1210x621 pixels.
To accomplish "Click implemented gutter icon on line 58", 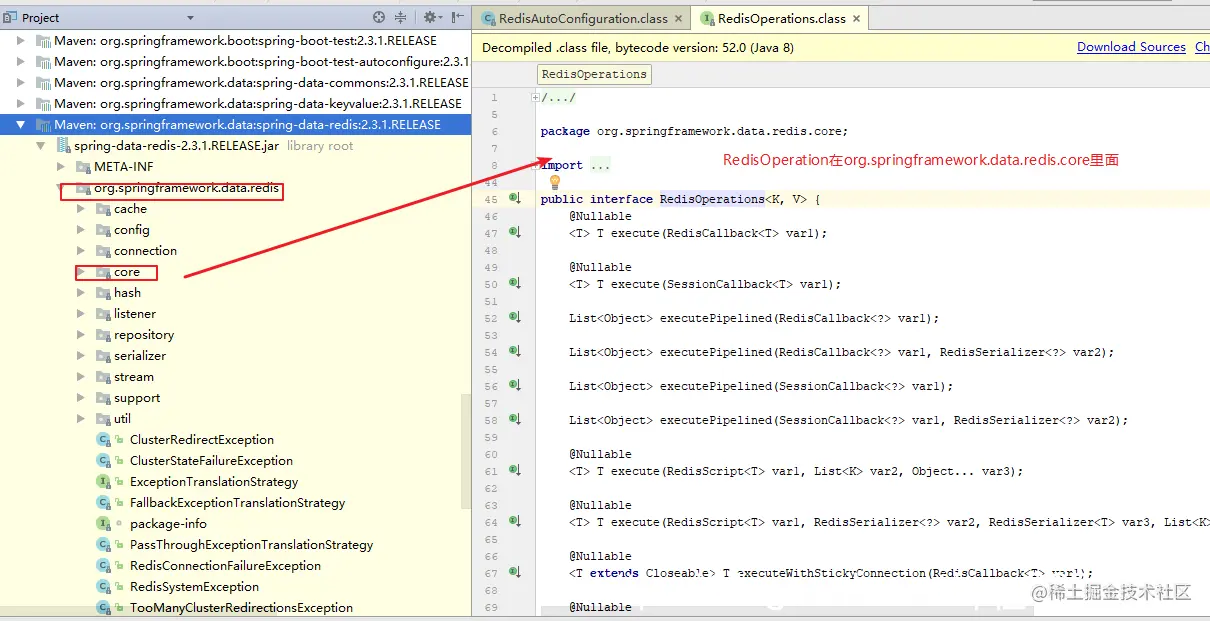I will click(x=515, y=419).
